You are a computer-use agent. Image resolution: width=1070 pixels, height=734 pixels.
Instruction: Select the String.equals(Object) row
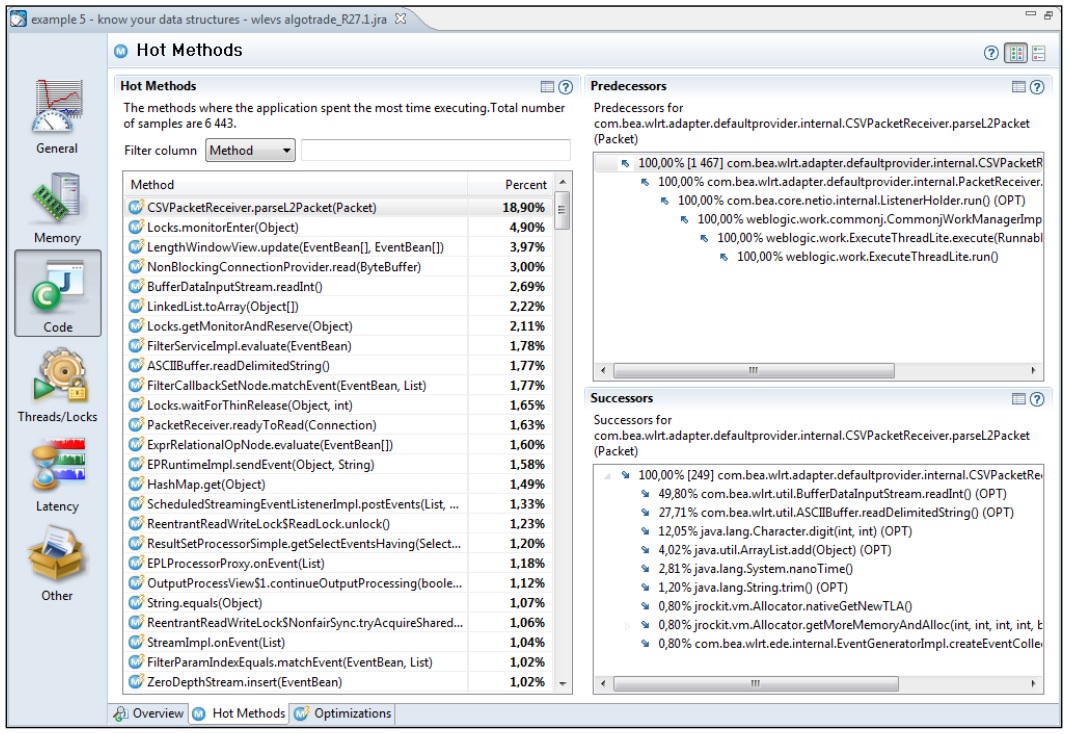(x=338, y=603)
